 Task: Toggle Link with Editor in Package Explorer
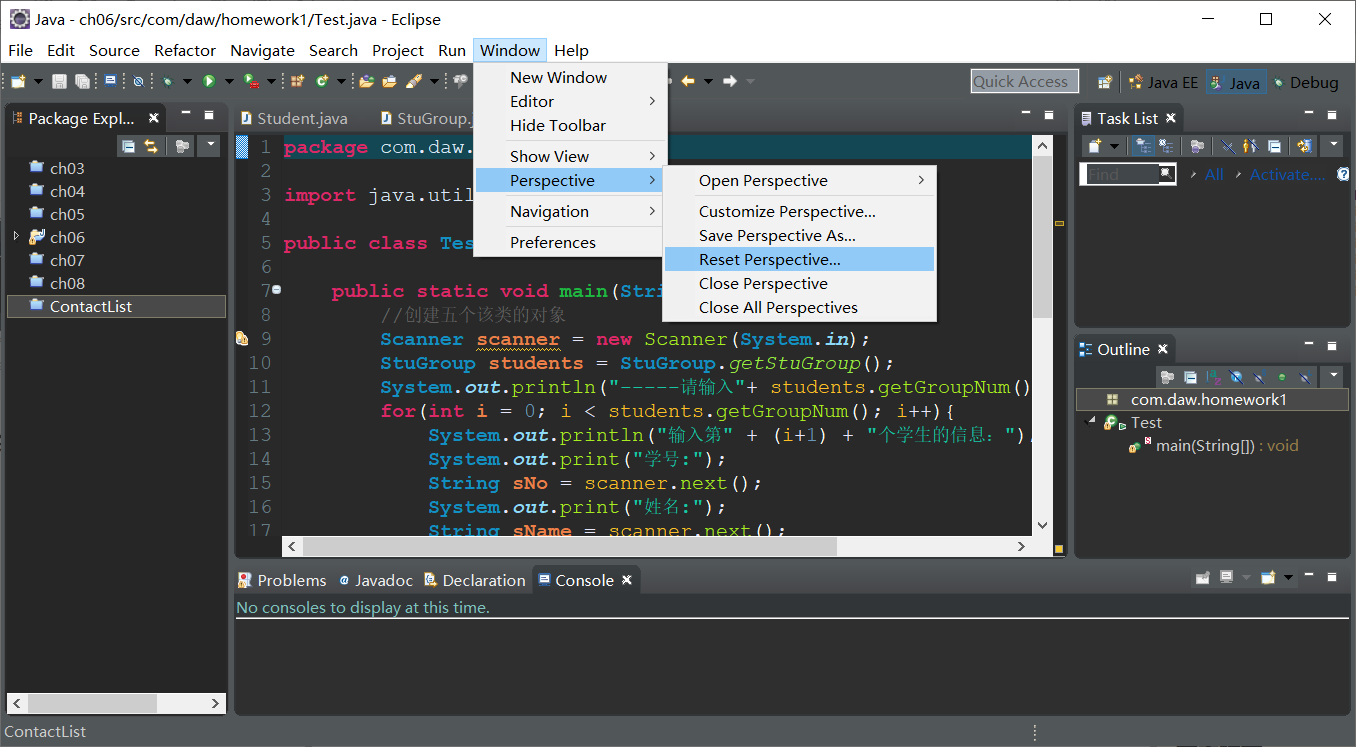[151, 146]
